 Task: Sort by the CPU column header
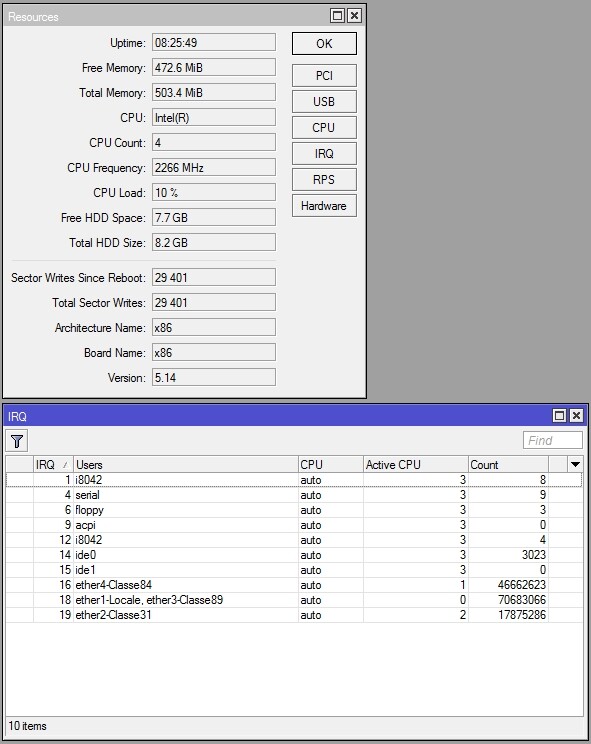click(331, 465)
